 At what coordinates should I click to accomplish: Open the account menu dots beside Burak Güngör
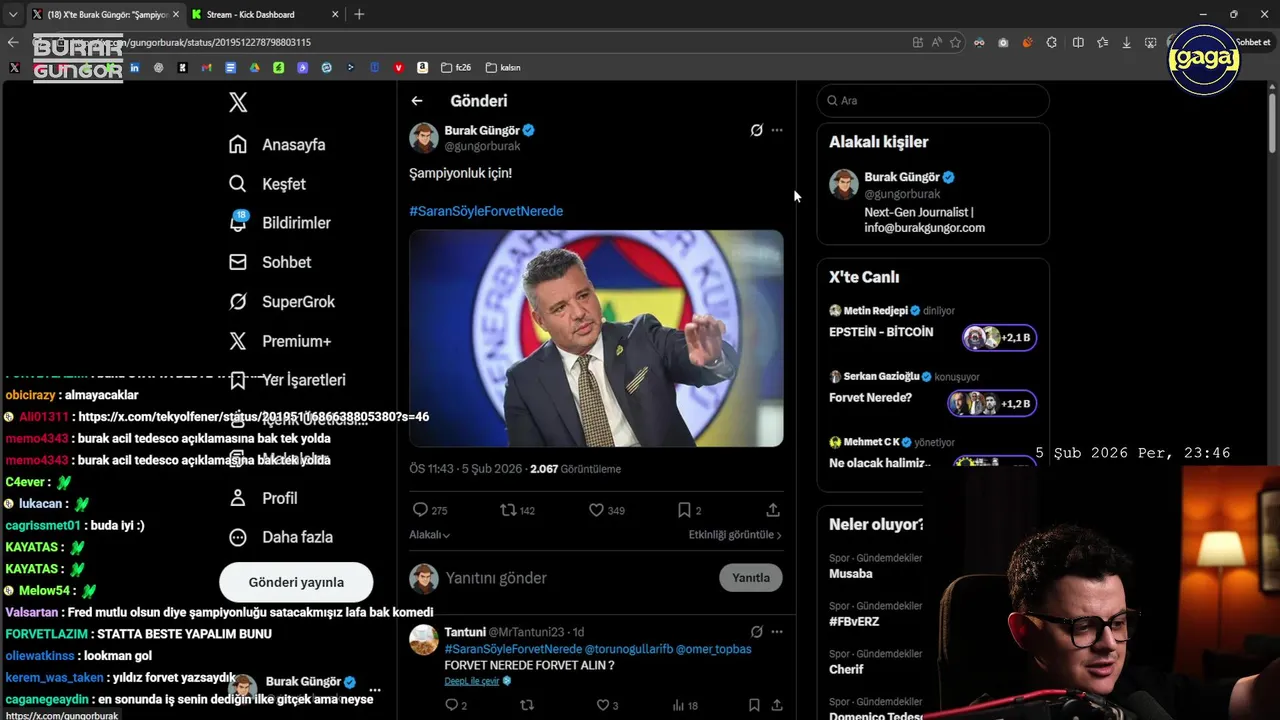pos(375,690)
